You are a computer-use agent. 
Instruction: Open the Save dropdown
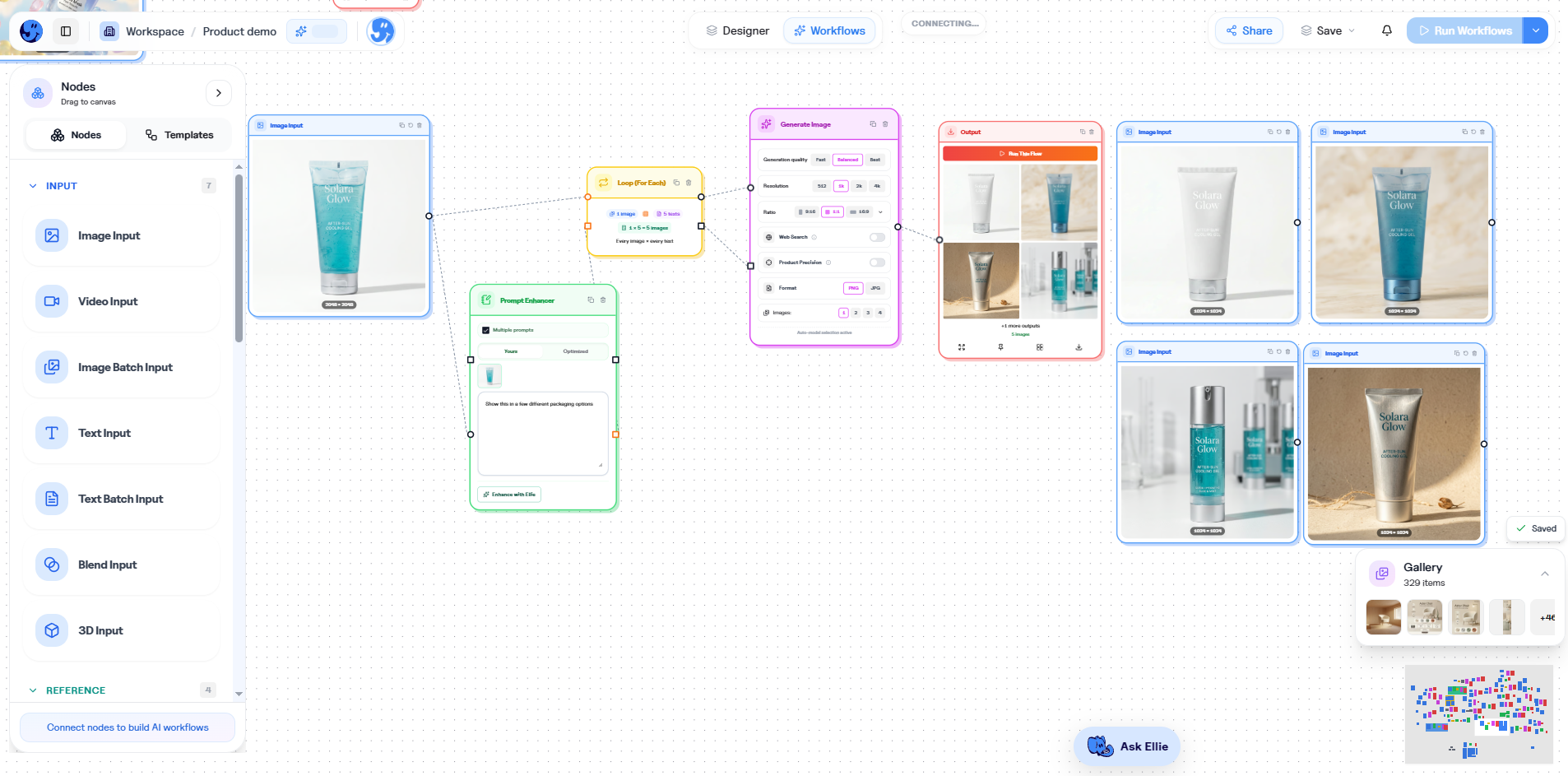pos(1328,30)
